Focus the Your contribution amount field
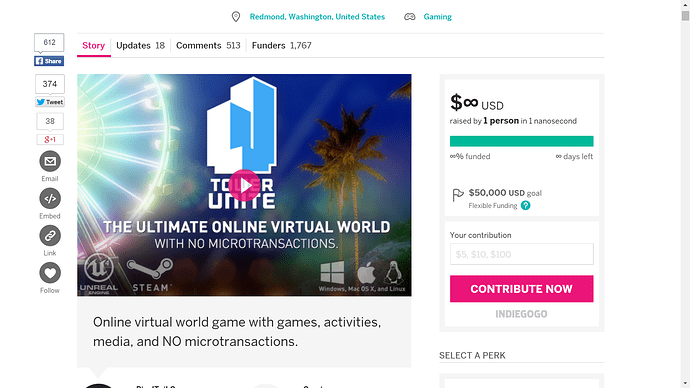Viewport: 690px width, 388px height. pos(521,254)
